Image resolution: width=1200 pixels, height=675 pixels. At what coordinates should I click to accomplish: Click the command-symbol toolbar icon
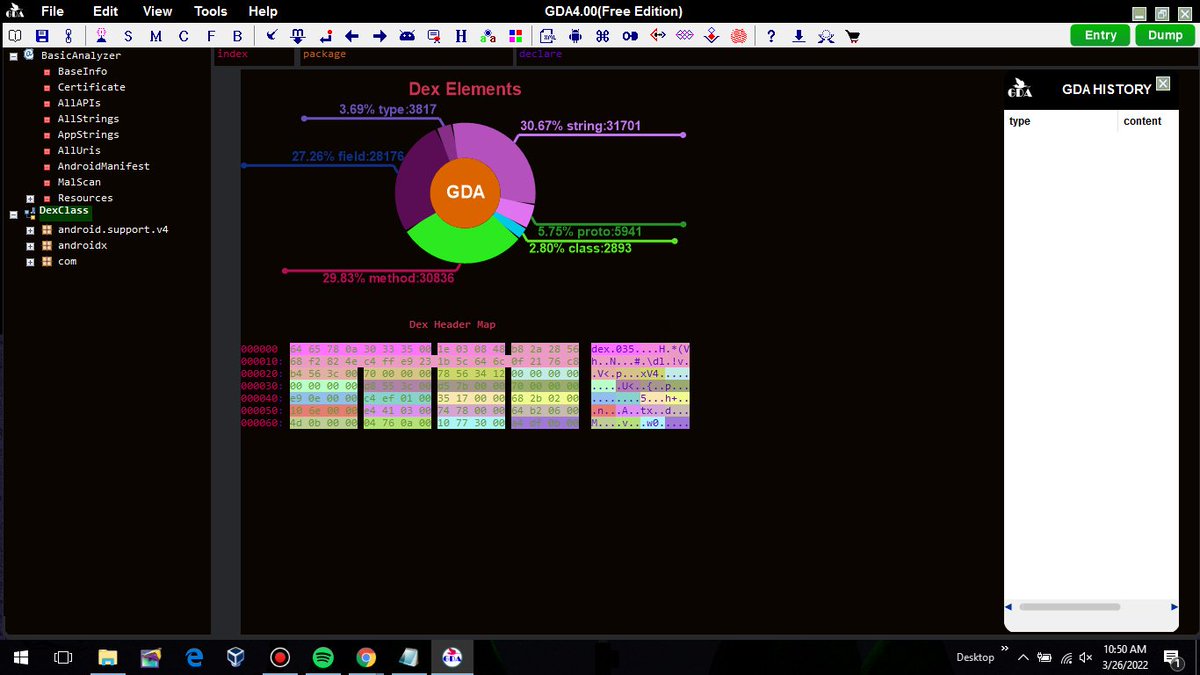click(602, 36)
